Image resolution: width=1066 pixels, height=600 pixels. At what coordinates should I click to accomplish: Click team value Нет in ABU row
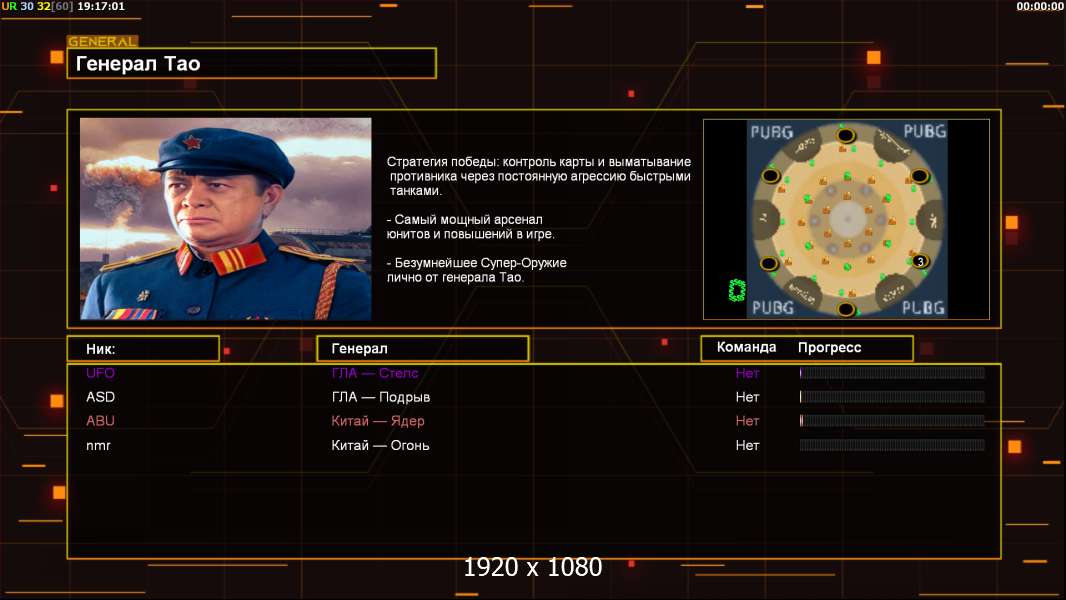[747, 421]
